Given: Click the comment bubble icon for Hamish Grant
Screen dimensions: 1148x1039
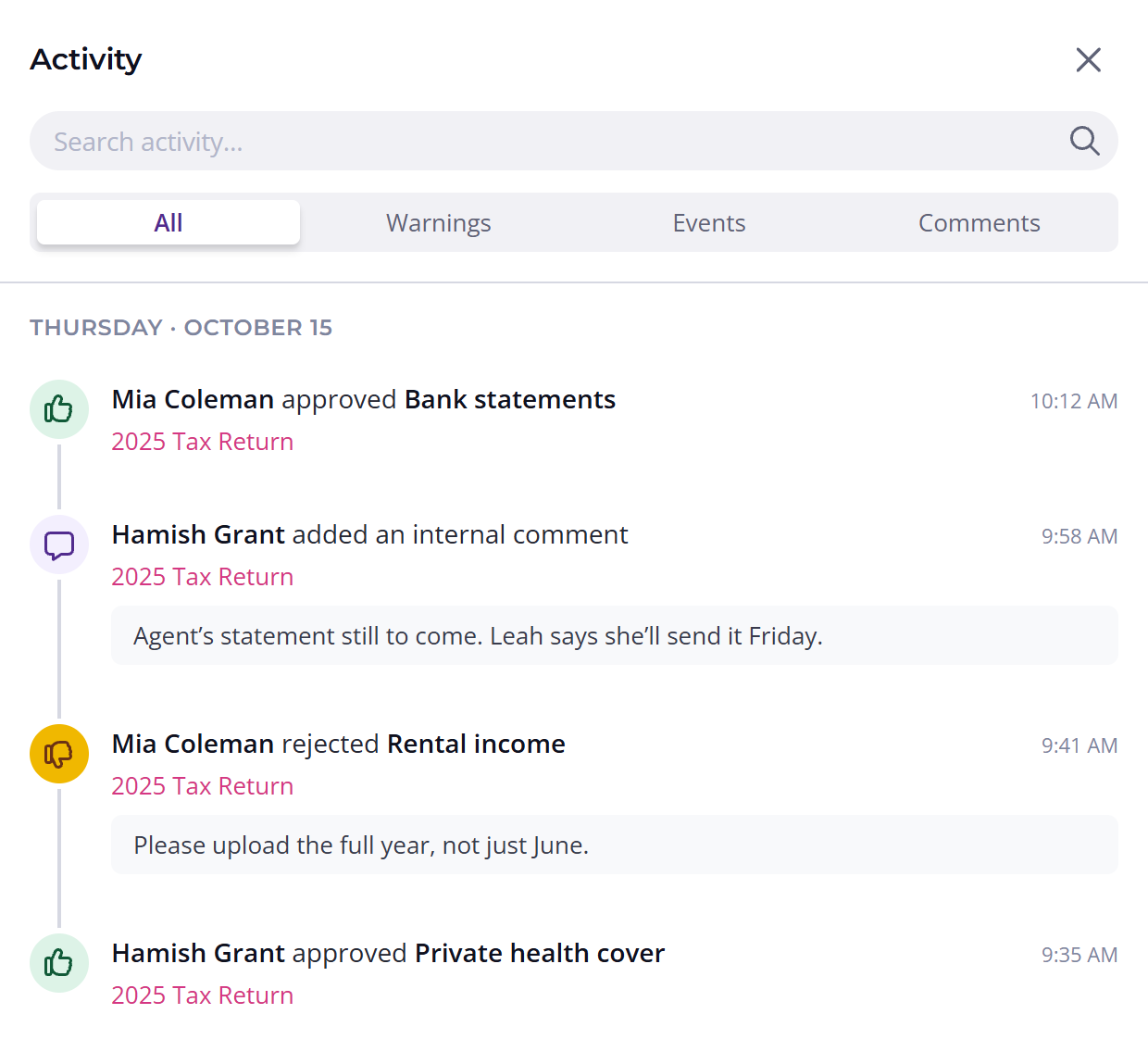Looking at the screenshot, I should coord(59,545).
